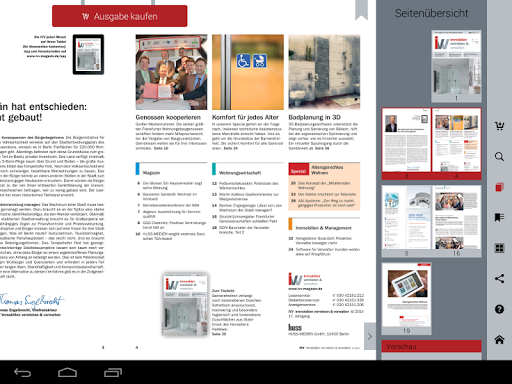512x384 pixels.
Task: Tap the shopping cart icon in sidebar
Action: tap(499, 126)
